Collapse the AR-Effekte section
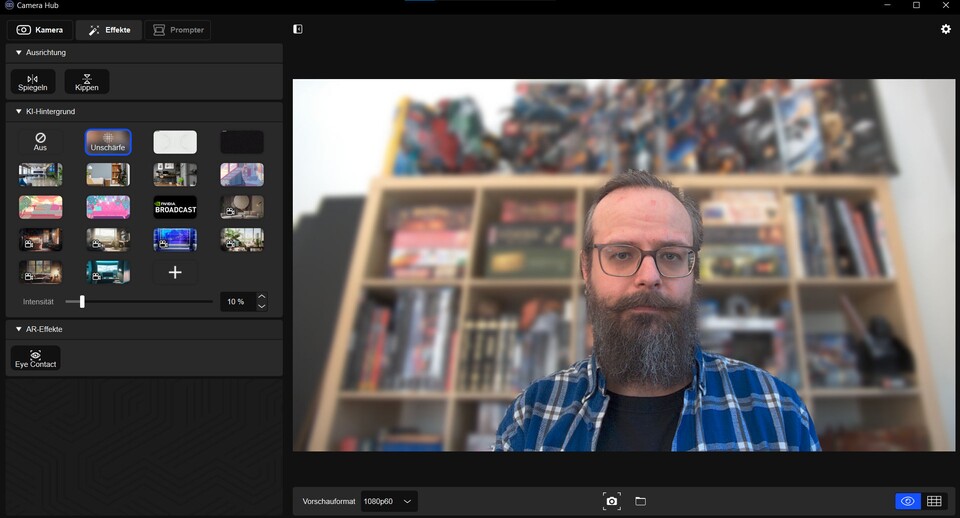The image size is (960, 518). click(x=19, y=329)
